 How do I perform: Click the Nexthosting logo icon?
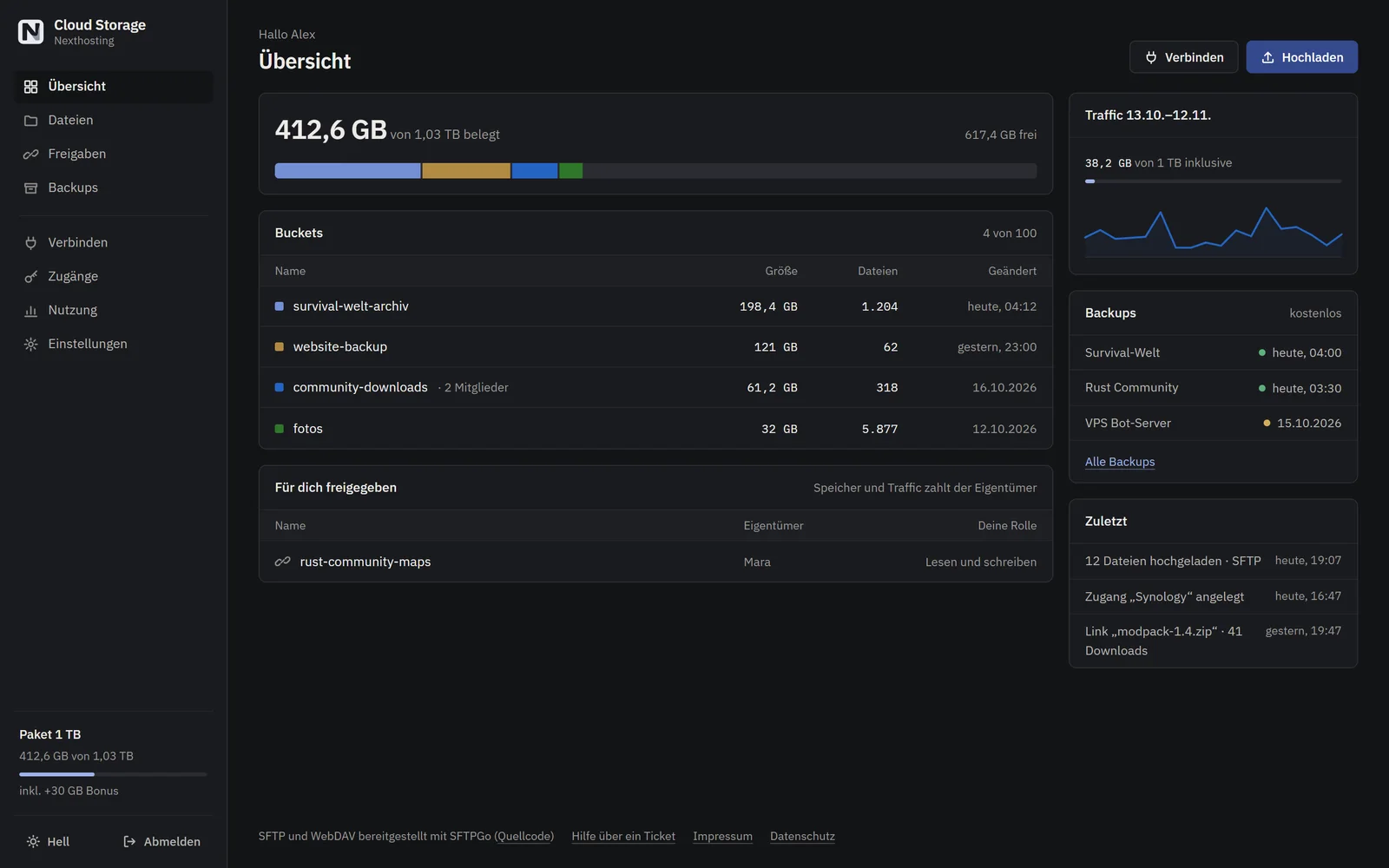coord(30,32)
